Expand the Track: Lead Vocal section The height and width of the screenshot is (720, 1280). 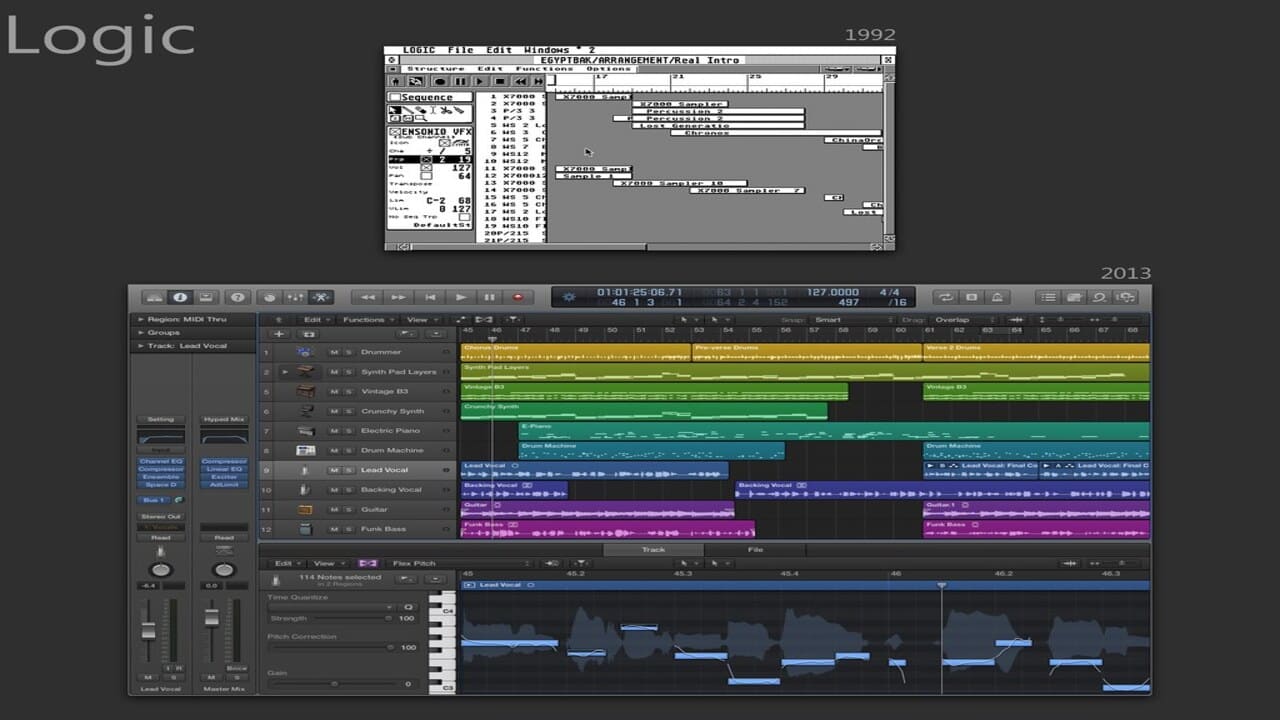point(139,346)
